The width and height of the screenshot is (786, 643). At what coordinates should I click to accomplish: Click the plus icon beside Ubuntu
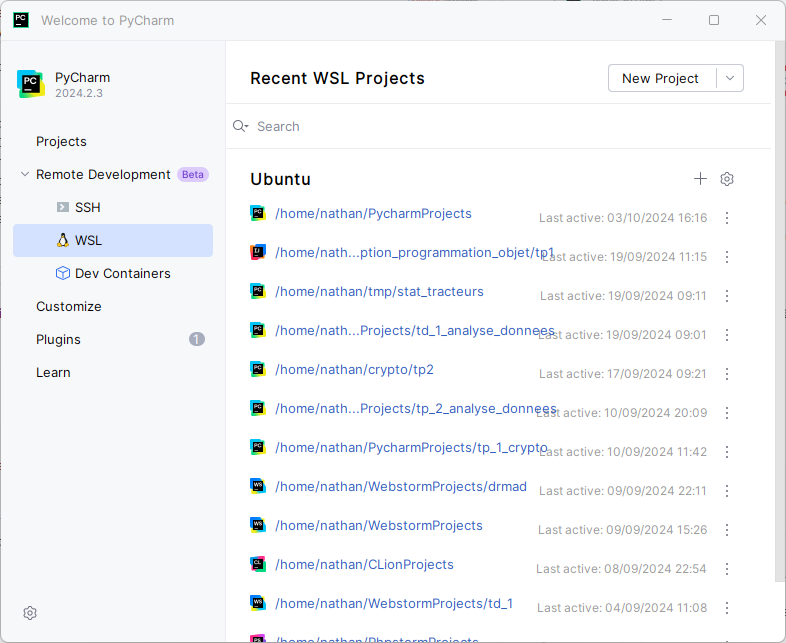pos(700,179)
